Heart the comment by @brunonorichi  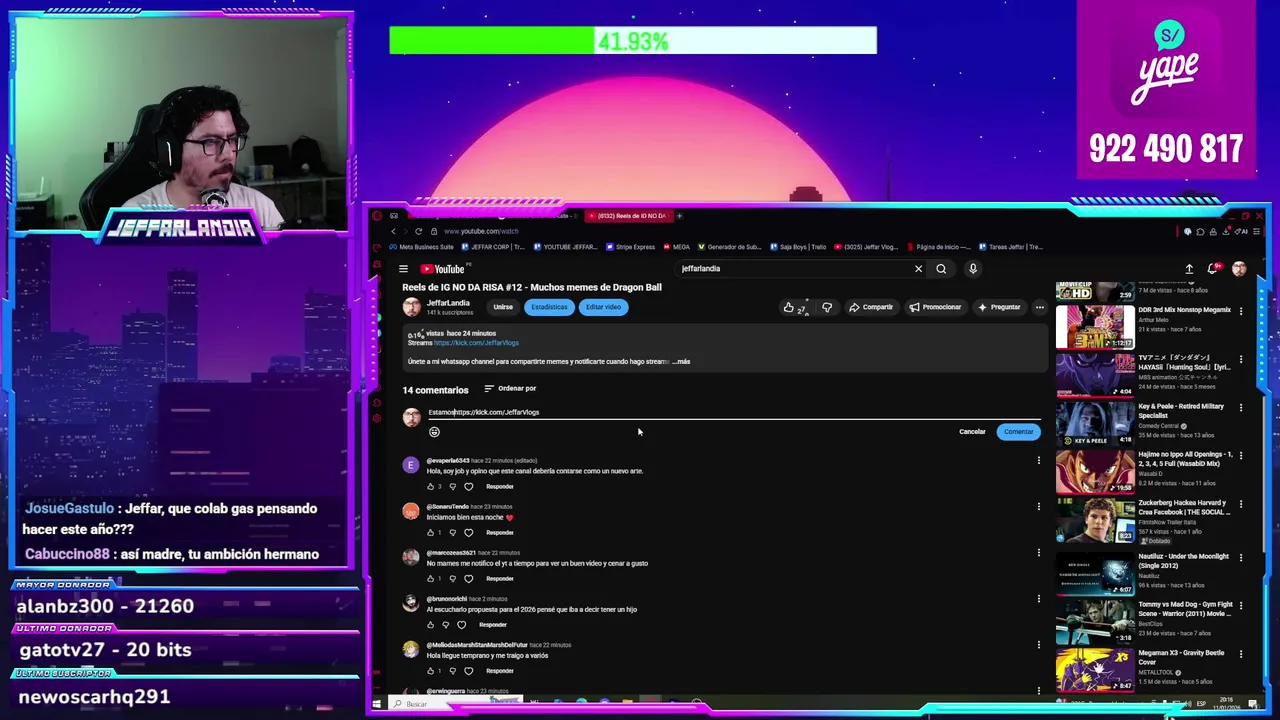tap(461, 625)
